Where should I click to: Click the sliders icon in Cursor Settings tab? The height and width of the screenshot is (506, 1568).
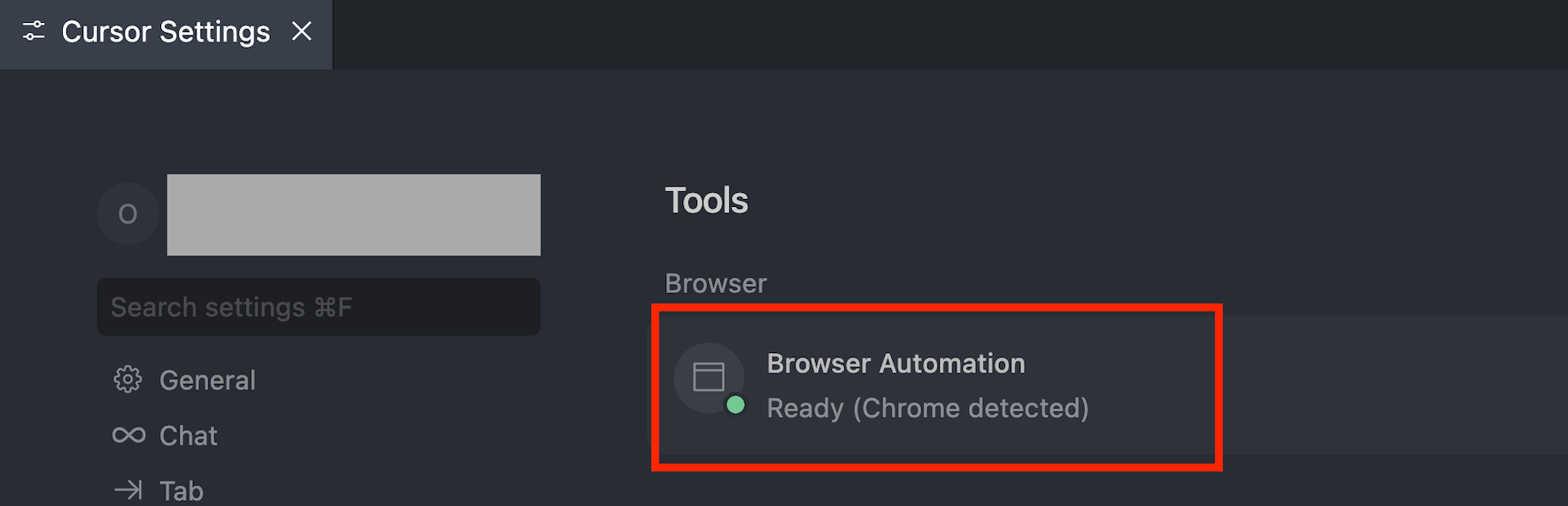tap(34, 32)
